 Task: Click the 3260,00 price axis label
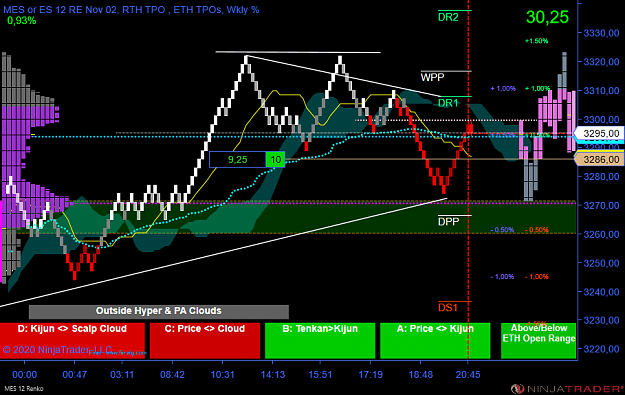coord(601,234)
